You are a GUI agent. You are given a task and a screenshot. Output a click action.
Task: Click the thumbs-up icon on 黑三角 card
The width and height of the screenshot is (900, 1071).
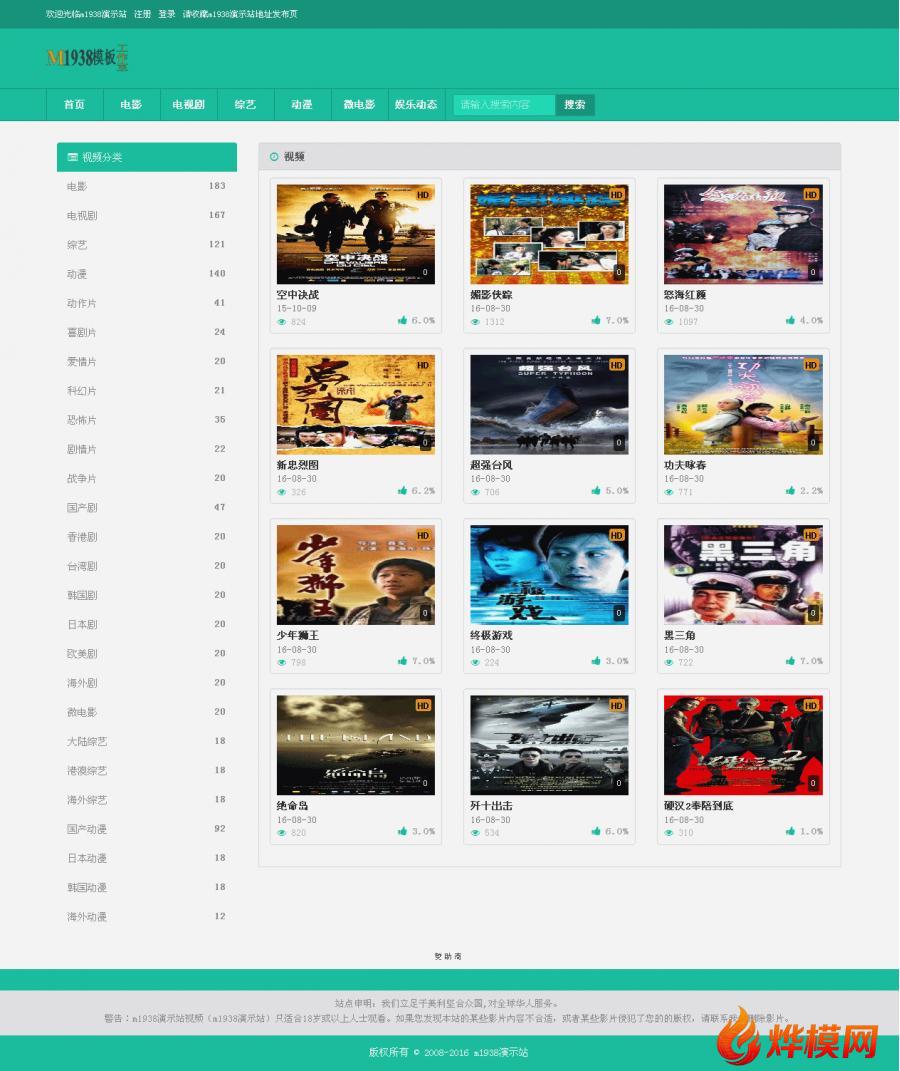790,660
